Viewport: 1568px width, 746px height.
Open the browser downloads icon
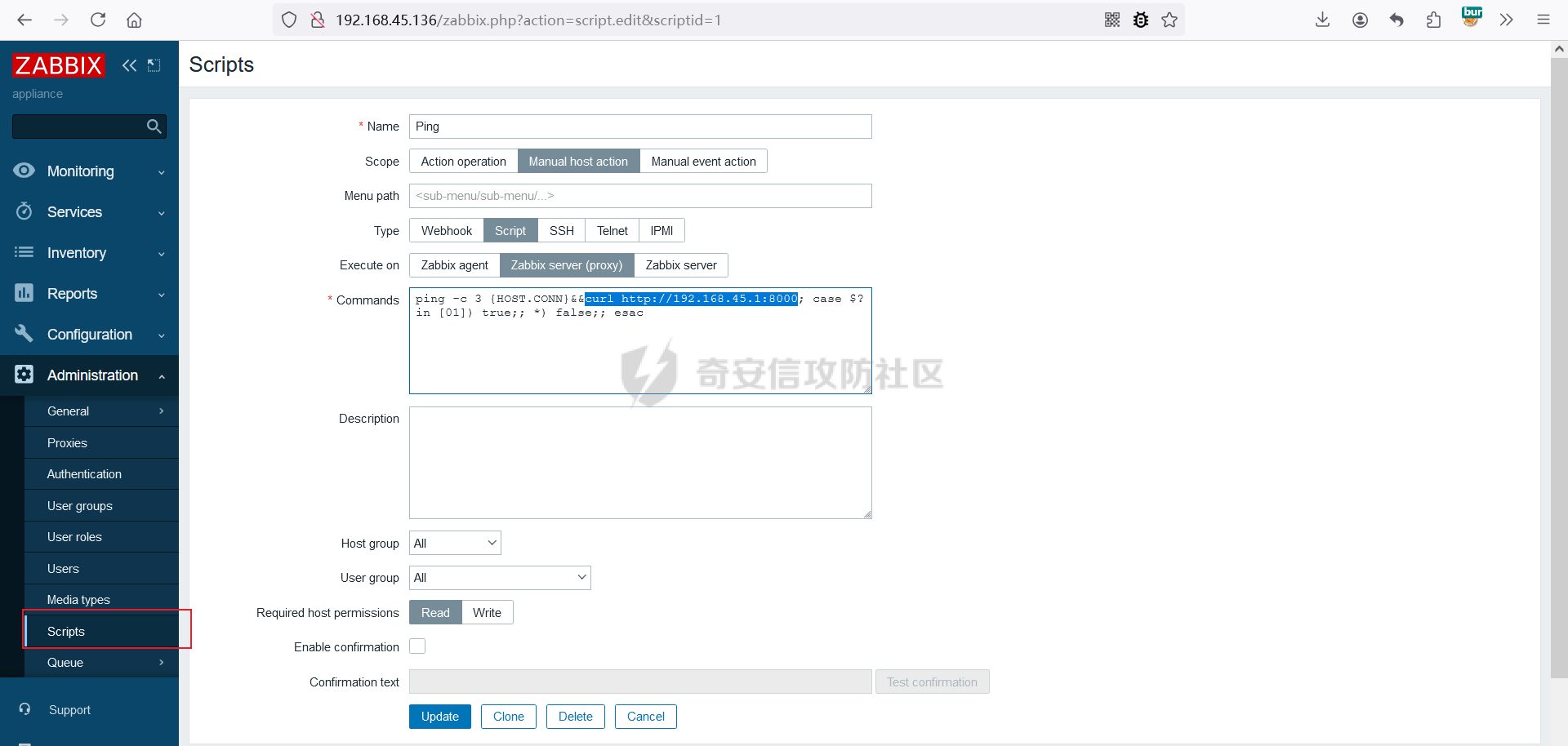pyautogui.click(x=1322, y=20)
